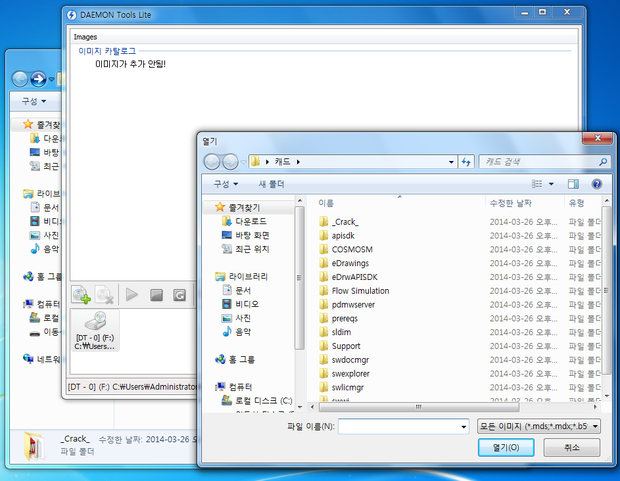Click the Add Image toolbar icon

click(x=82, y=295)
